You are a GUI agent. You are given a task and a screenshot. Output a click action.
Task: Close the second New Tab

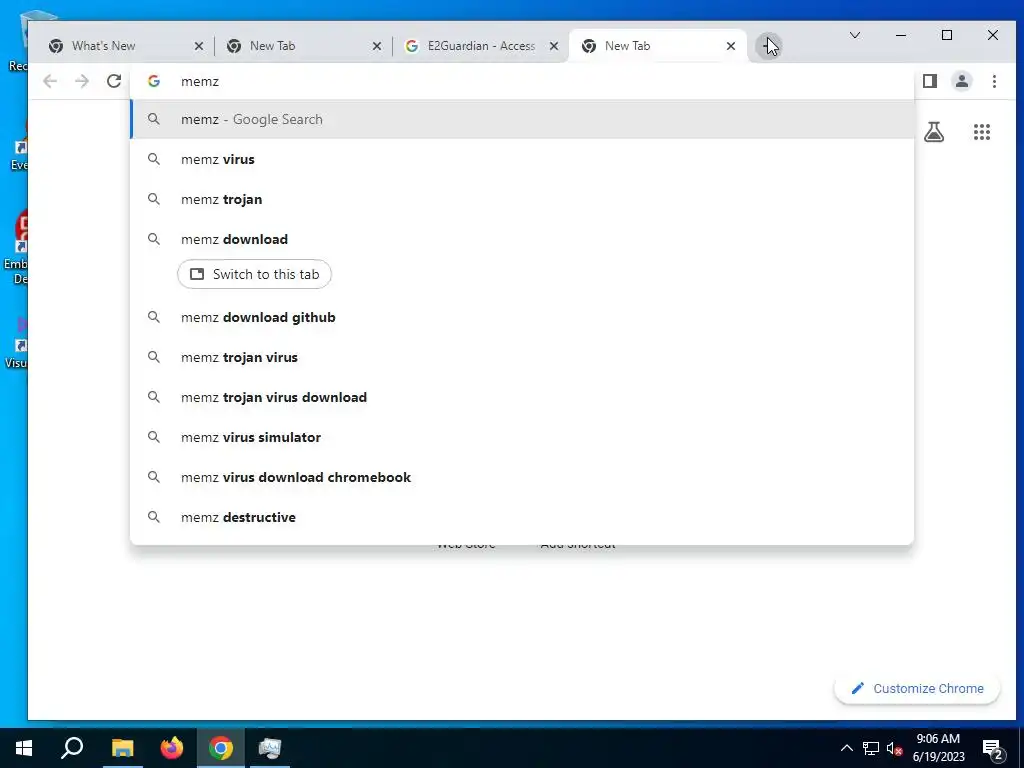(377, 46)
